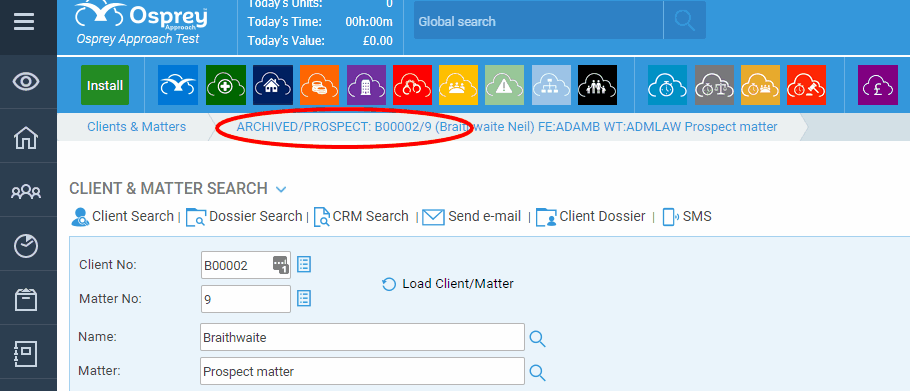
Task: Click the Client No input field
Action: point(245,265)
